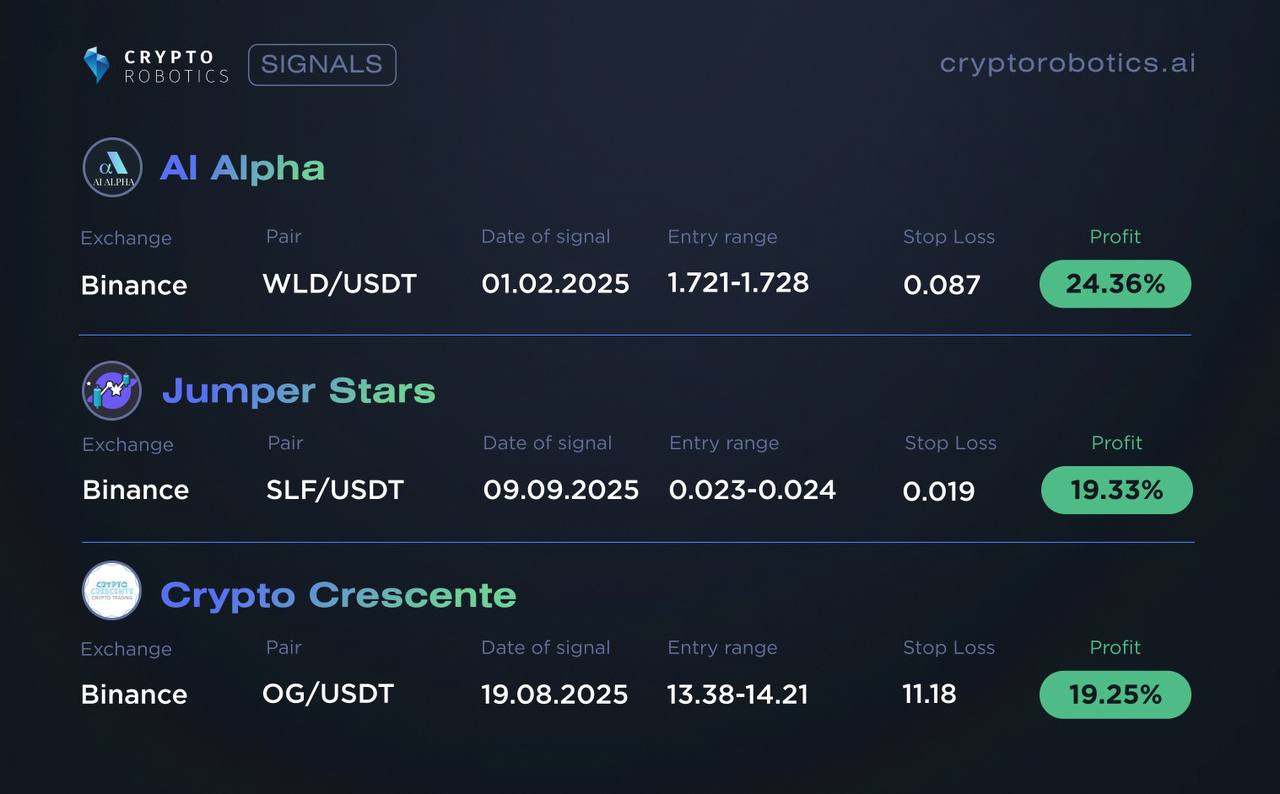Click the 1.721-1.728 entry range
Image resolution: width=1280 pixels, height=794 pixels.
pos(738,283)
